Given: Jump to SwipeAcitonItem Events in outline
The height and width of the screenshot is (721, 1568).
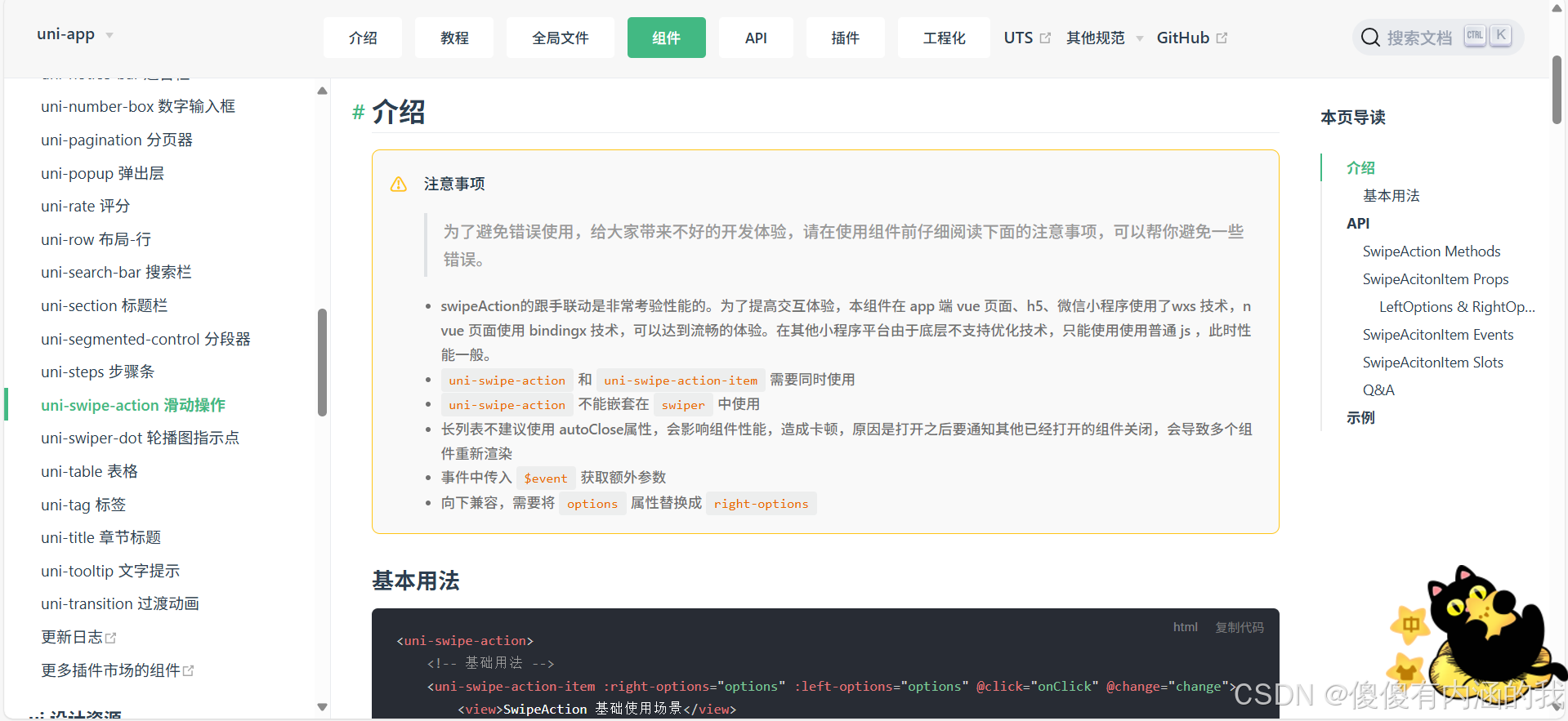Looking at the screenshot, I should 1438,335.
